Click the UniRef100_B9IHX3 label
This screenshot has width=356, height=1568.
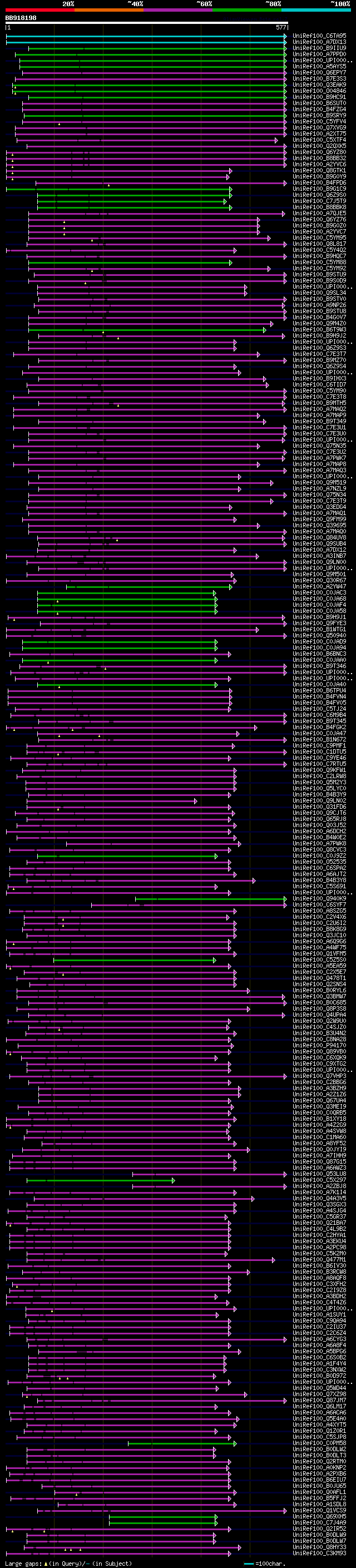pos(319,379)
